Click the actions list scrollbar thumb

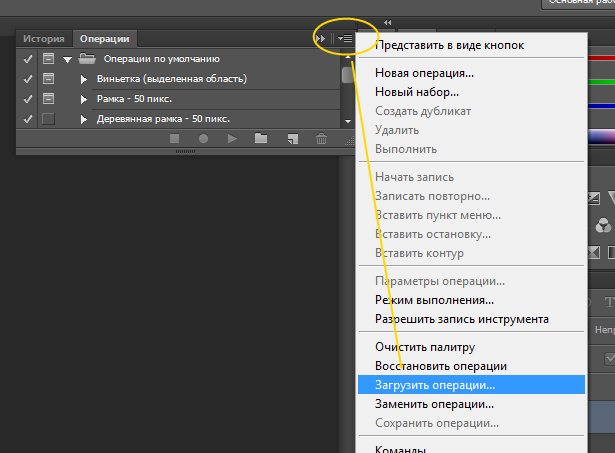[348, 75]
